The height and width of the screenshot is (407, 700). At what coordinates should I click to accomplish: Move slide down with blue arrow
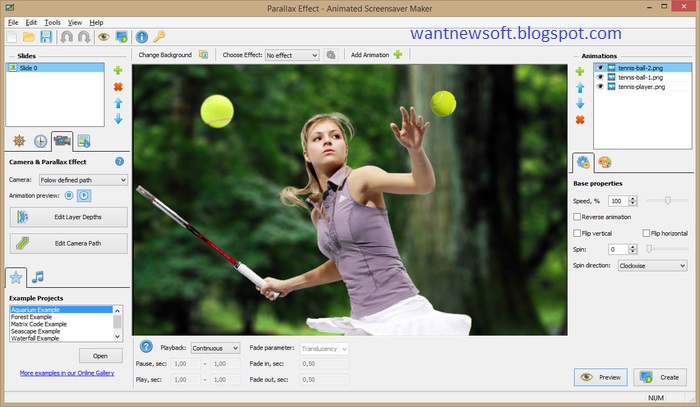point(118,119)
